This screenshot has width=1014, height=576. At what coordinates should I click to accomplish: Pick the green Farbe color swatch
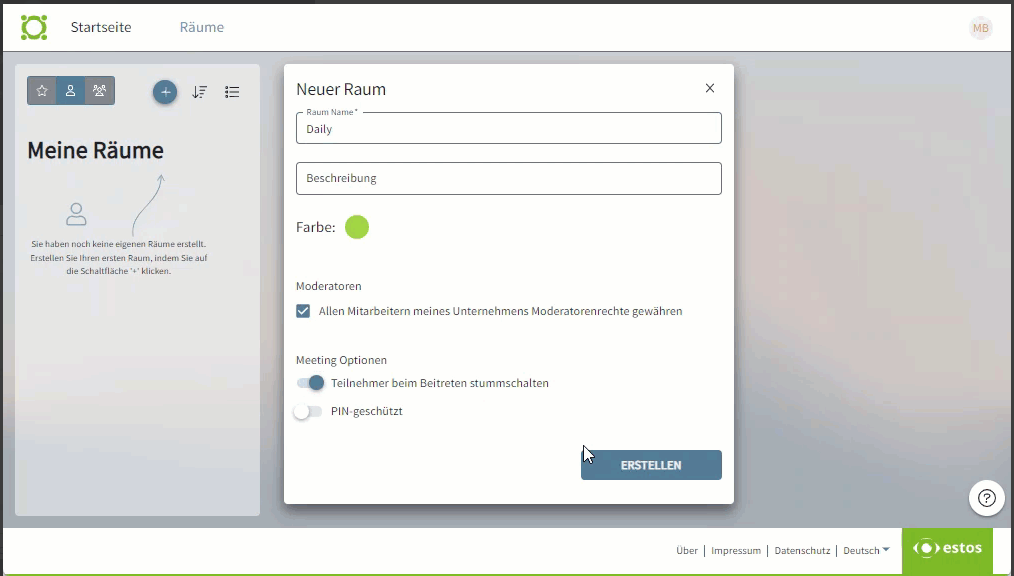[357, 227]
